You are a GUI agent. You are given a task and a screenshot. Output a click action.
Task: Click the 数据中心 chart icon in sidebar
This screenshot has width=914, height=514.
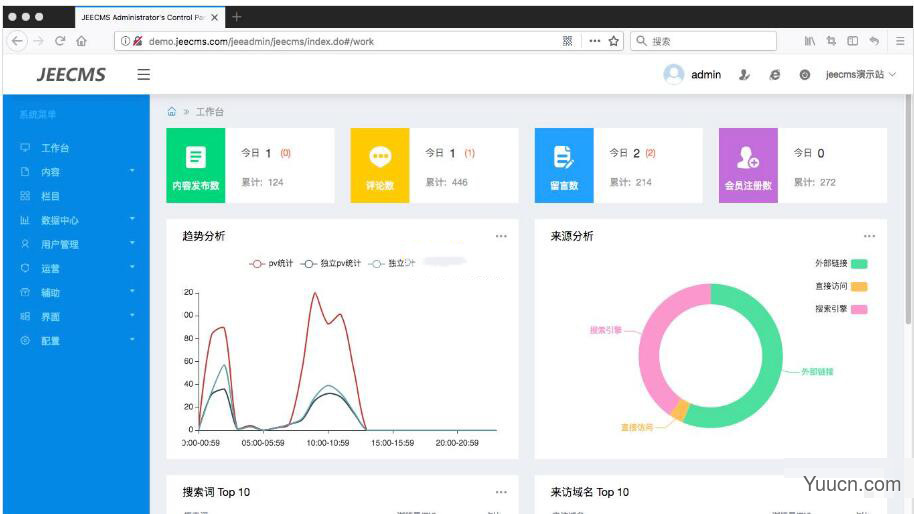(25, 220)
